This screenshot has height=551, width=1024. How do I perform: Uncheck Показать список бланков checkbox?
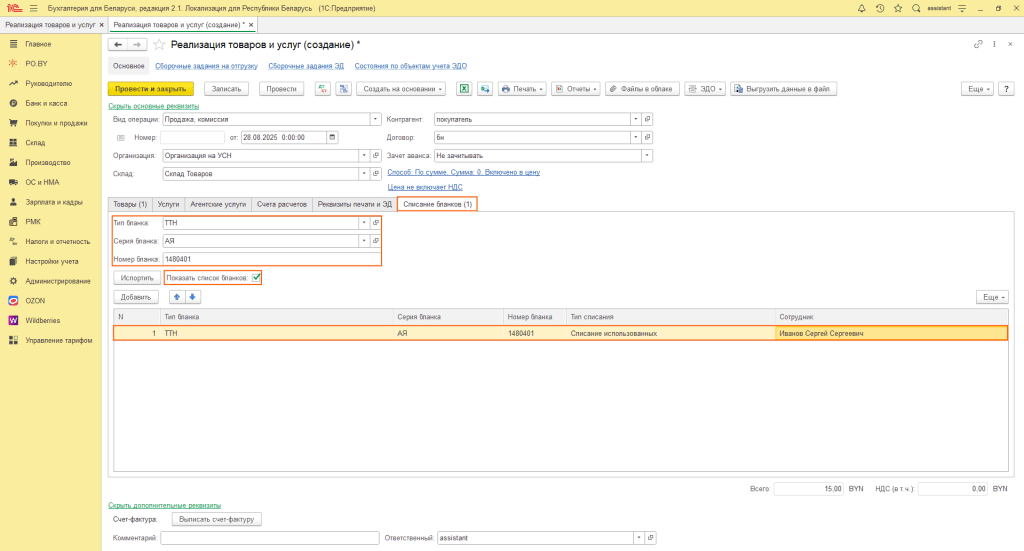point(257,277)
